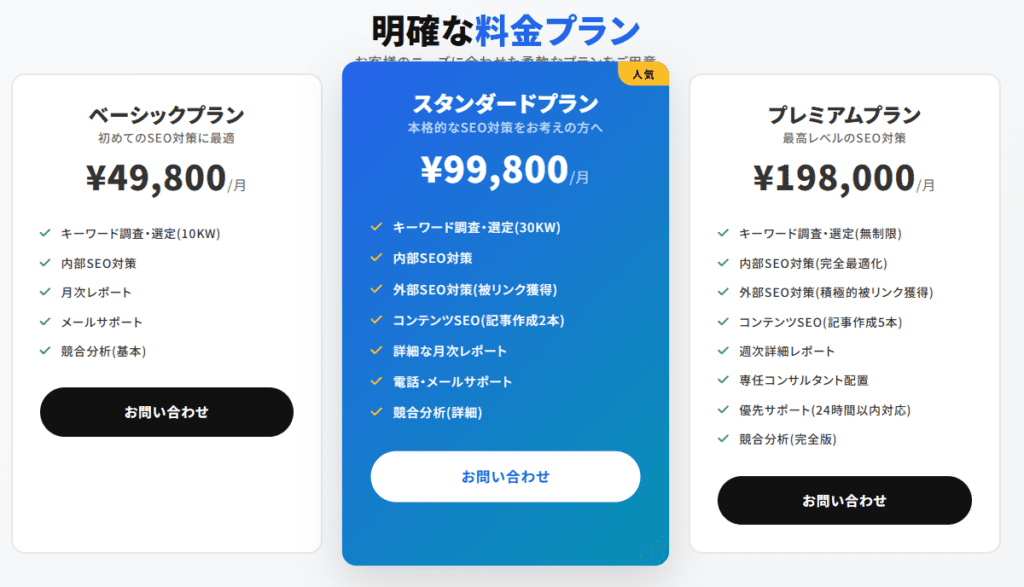Click checkmark beside 優先サポート(24時間以内対応)
Image resolution: width=1024 pixels, height=587 pixels.
pyautogui.click(x=723, y=409)
